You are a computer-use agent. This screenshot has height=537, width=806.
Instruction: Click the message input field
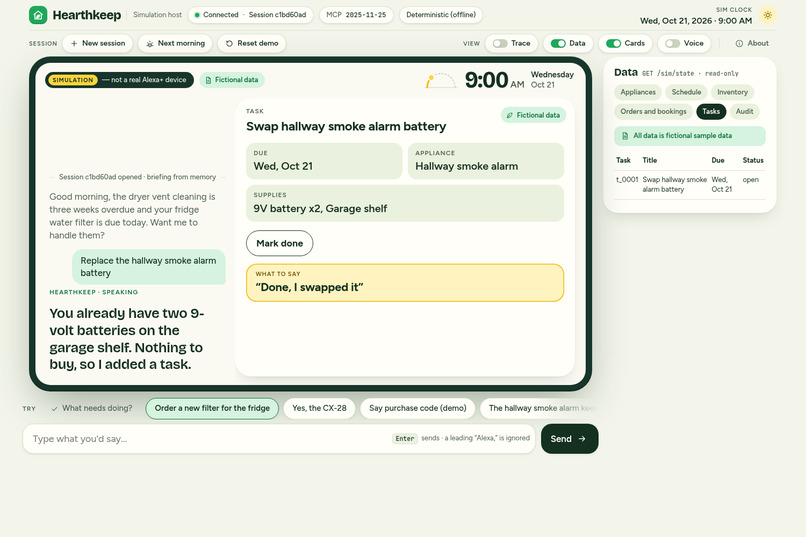click(279, 439)
